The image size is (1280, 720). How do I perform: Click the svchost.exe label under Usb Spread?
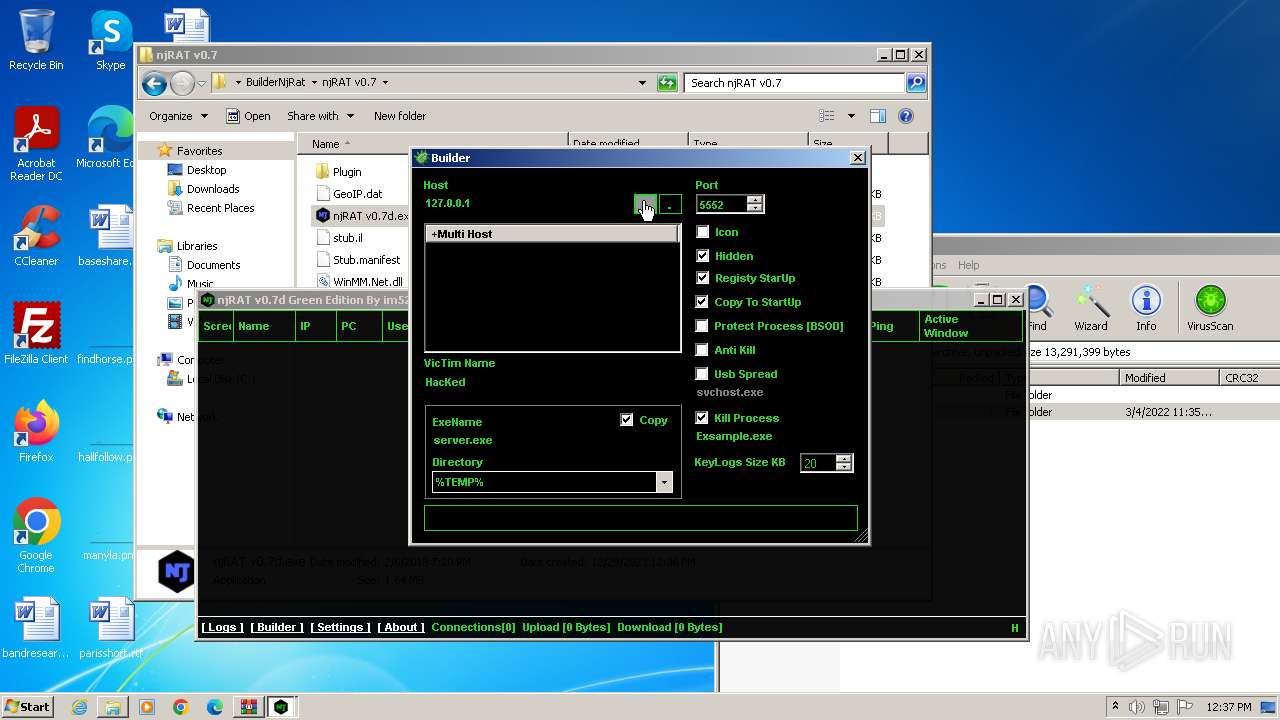729,392
